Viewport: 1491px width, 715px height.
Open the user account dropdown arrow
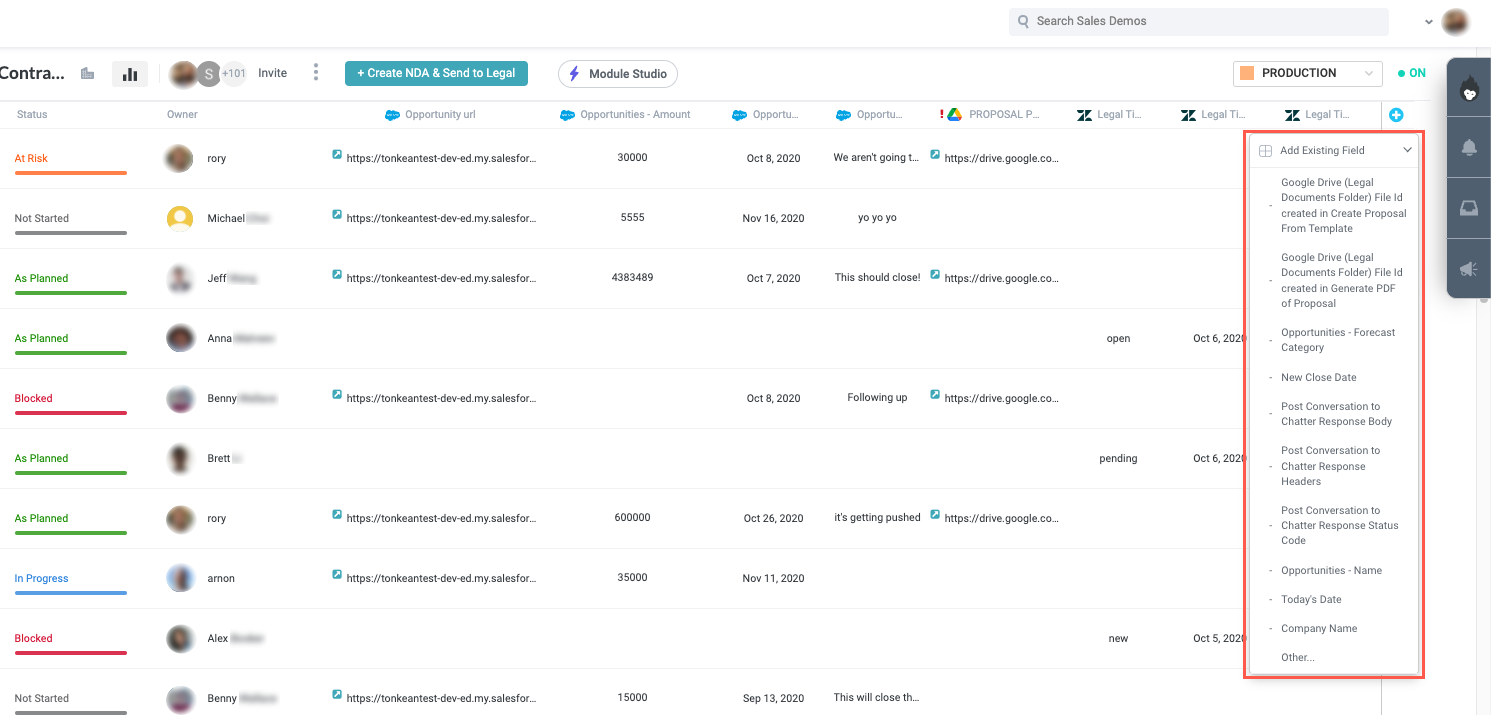(1430, 21)
